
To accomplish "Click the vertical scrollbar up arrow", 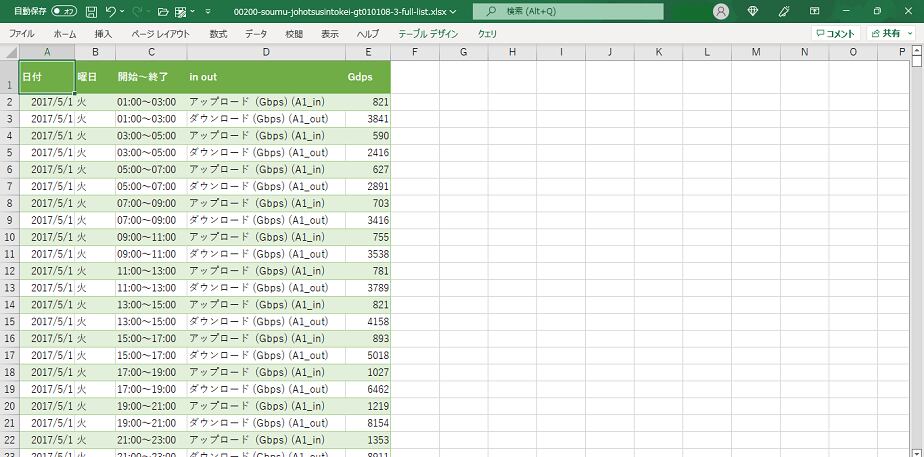I will tap(918, 51).
